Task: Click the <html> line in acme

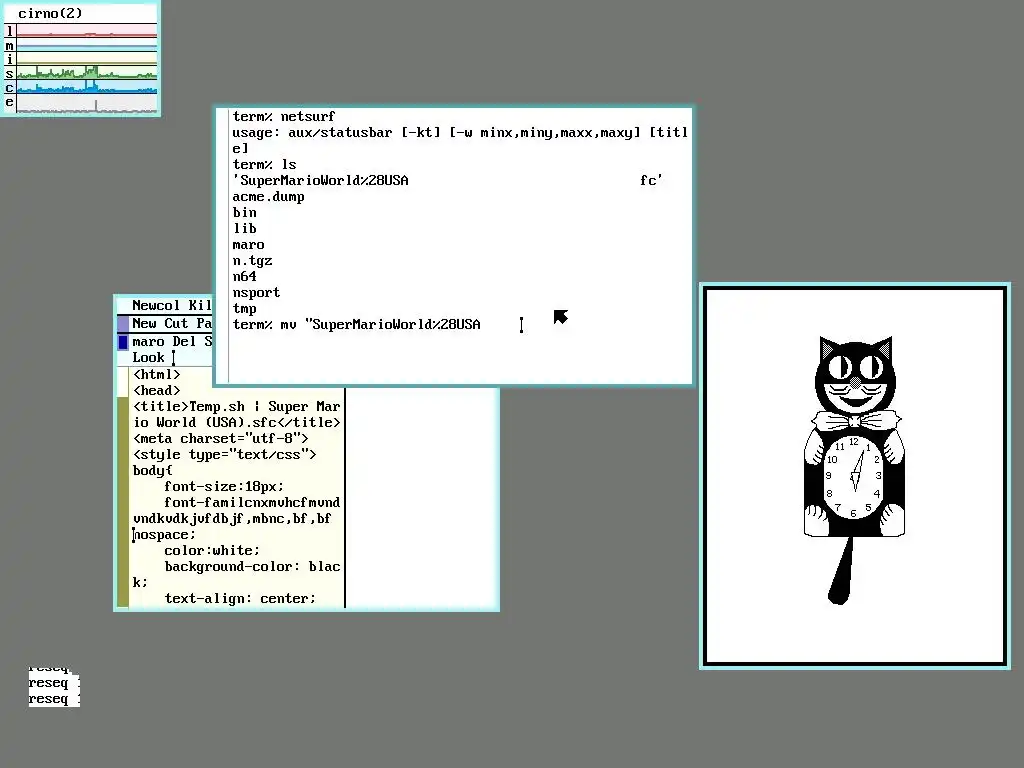Action: tap(157, 374)
